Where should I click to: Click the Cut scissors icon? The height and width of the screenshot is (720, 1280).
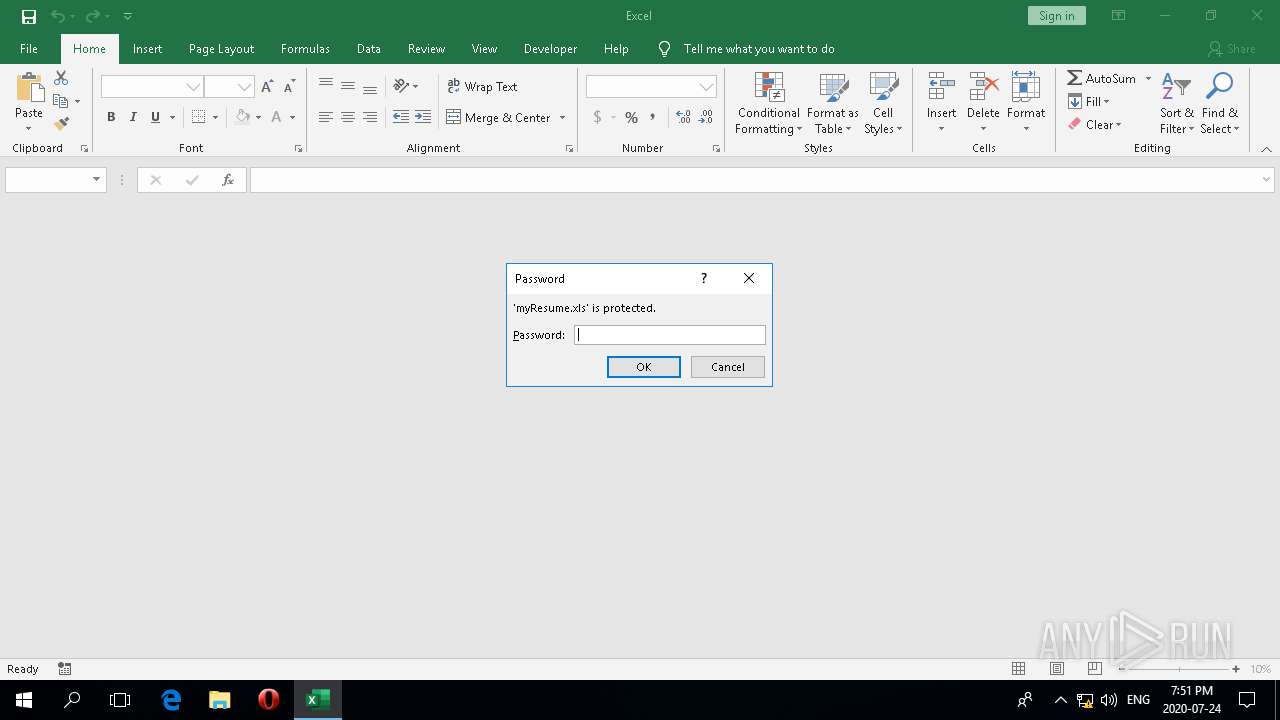(x=61, y=78)
